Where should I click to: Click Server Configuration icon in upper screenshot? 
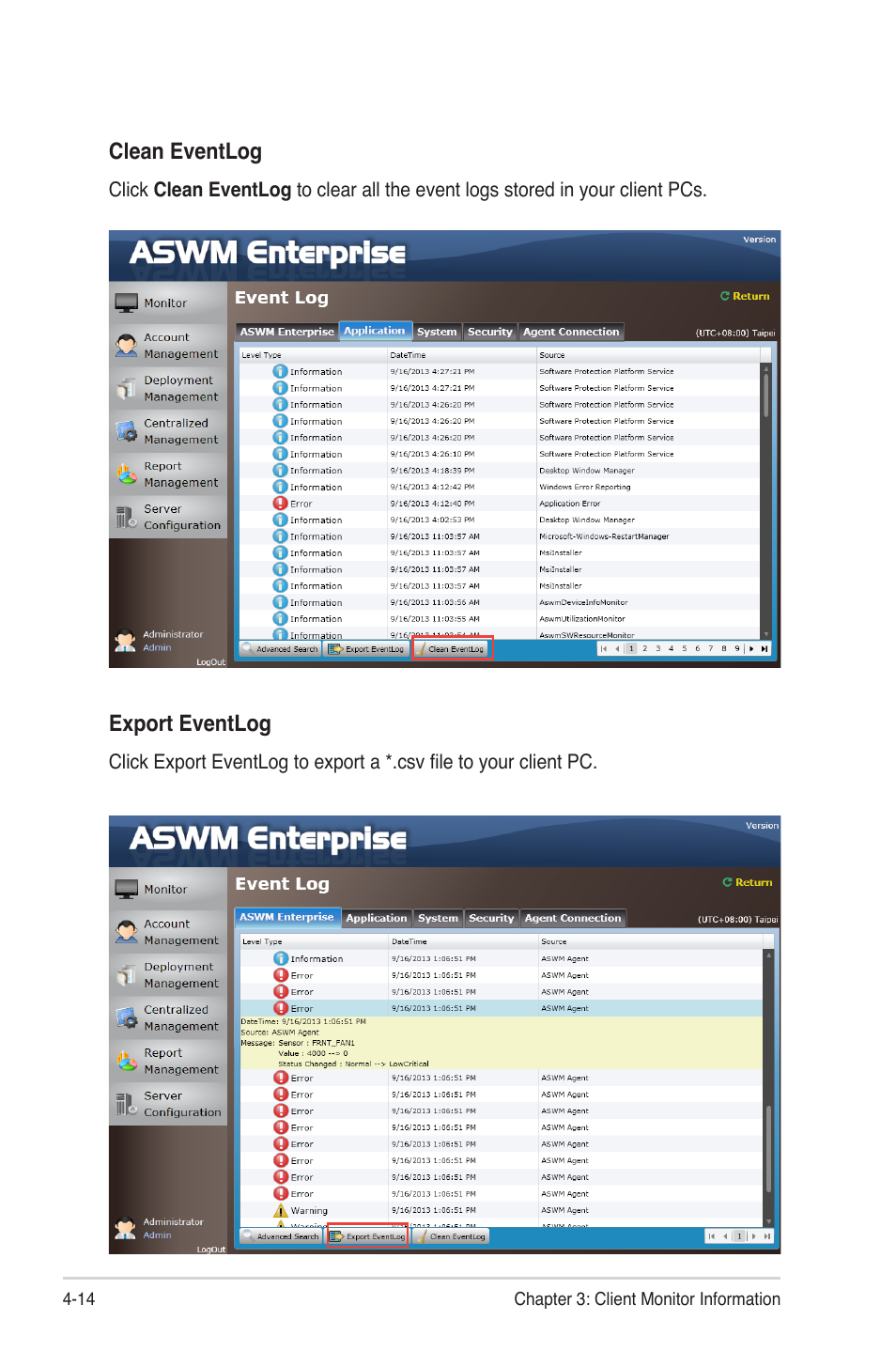point(126,517)
